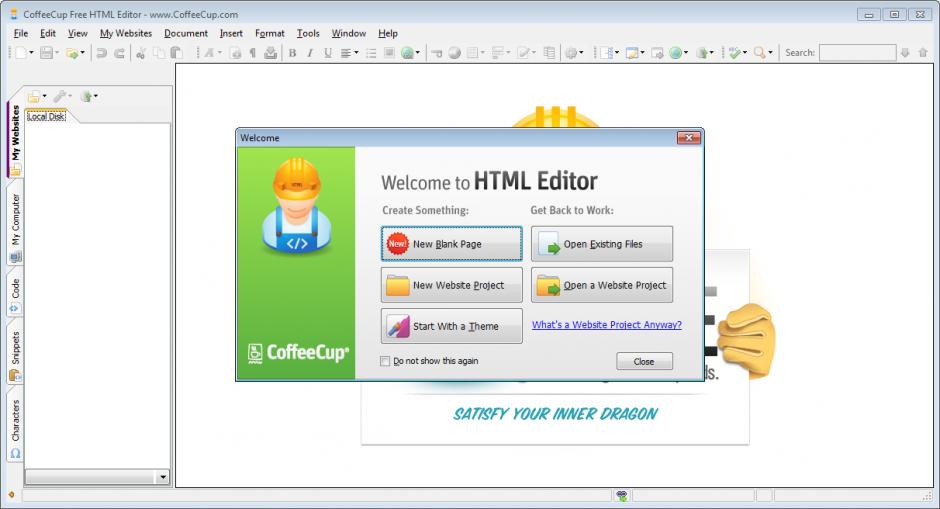The width and height of the screenshot is (940, 509).
Task: Click the sidebar green upload icon
Action: [86, 96]
